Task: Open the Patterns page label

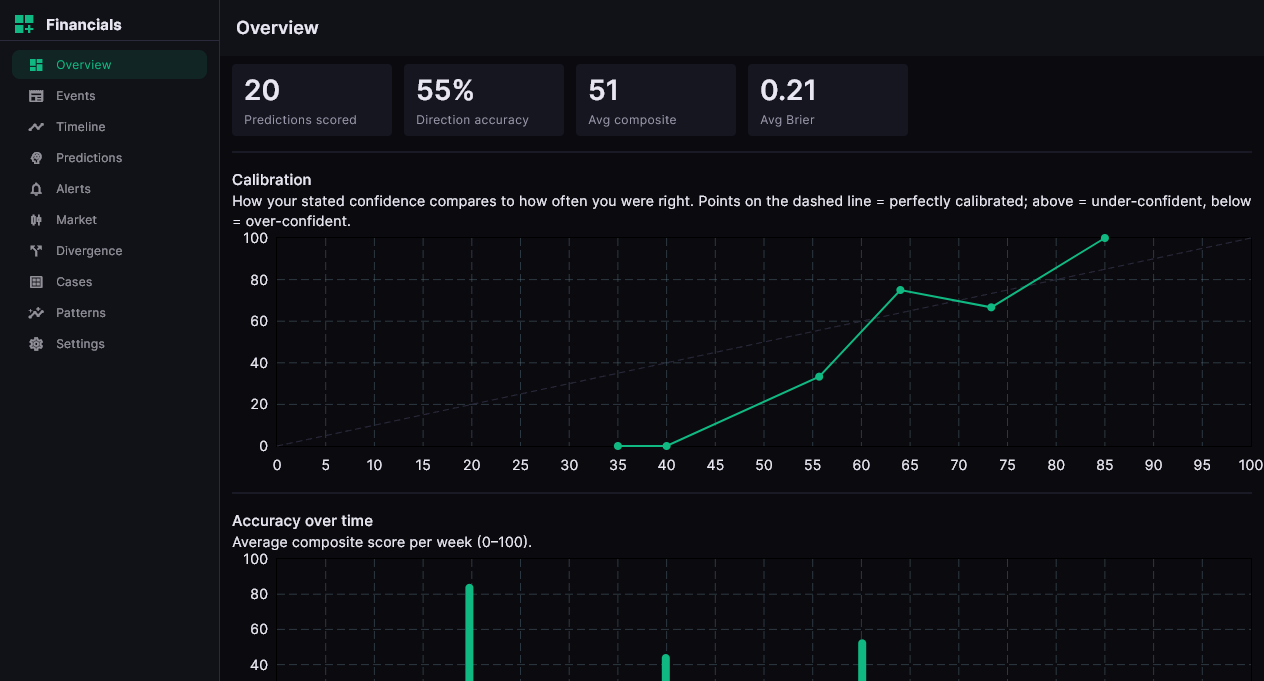Action: (81, 313)
